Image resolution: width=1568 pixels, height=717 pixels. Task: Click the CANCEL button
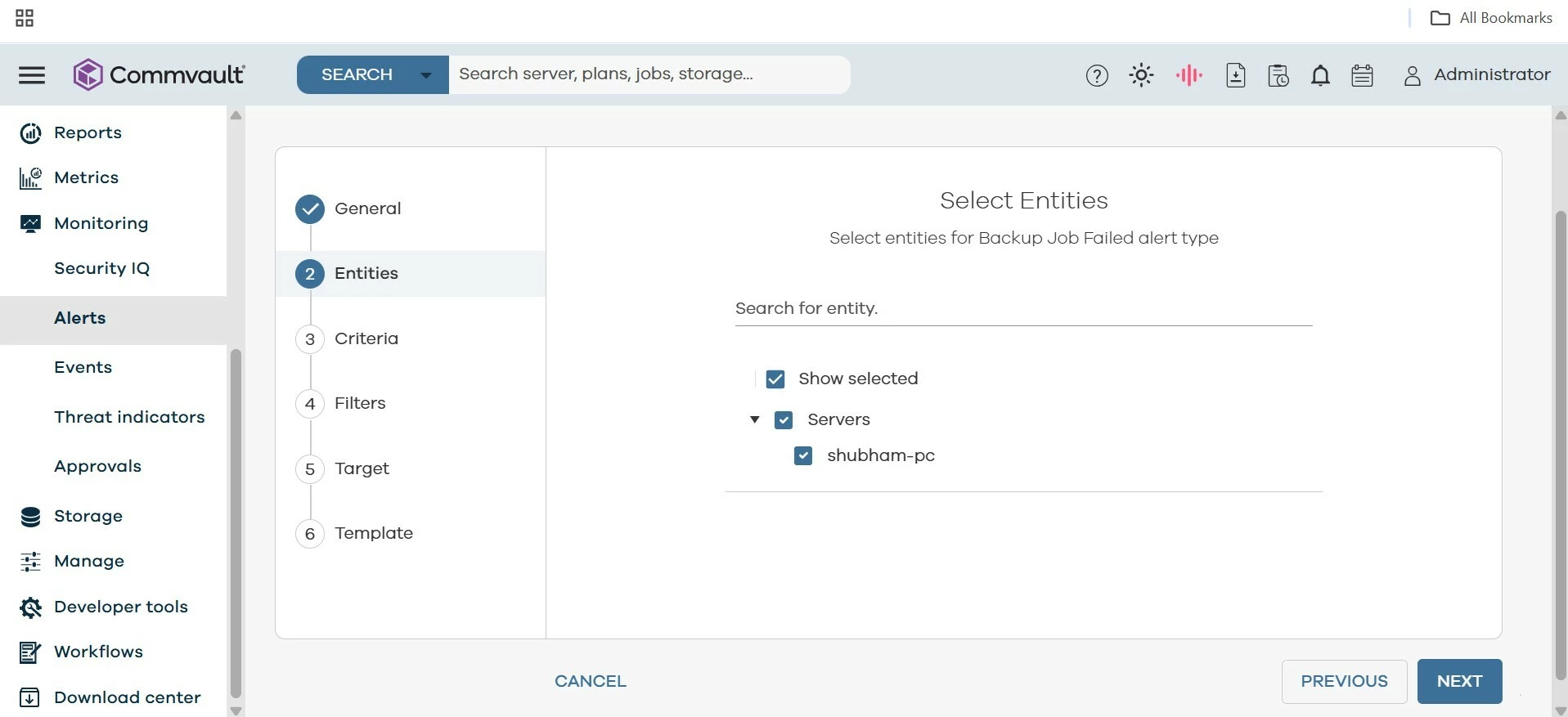[590, 681]
